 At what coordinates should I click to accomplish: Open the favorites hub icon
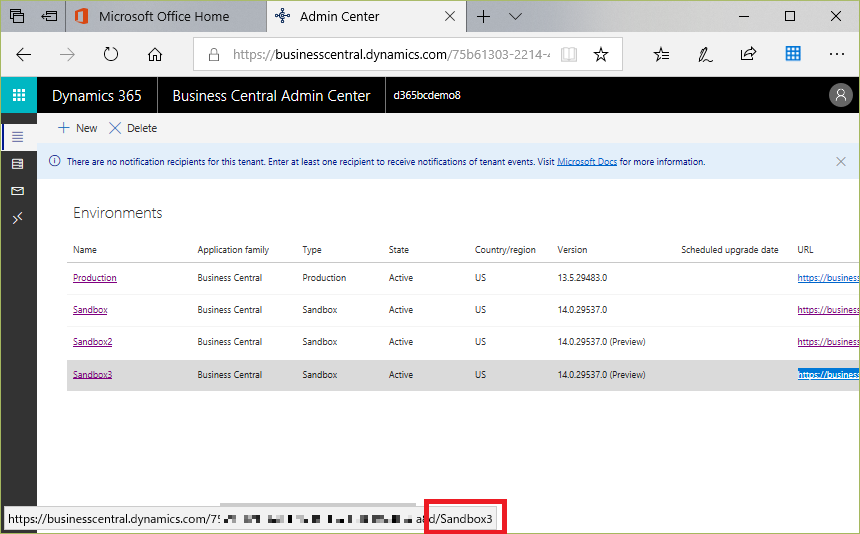click(661, 54)
